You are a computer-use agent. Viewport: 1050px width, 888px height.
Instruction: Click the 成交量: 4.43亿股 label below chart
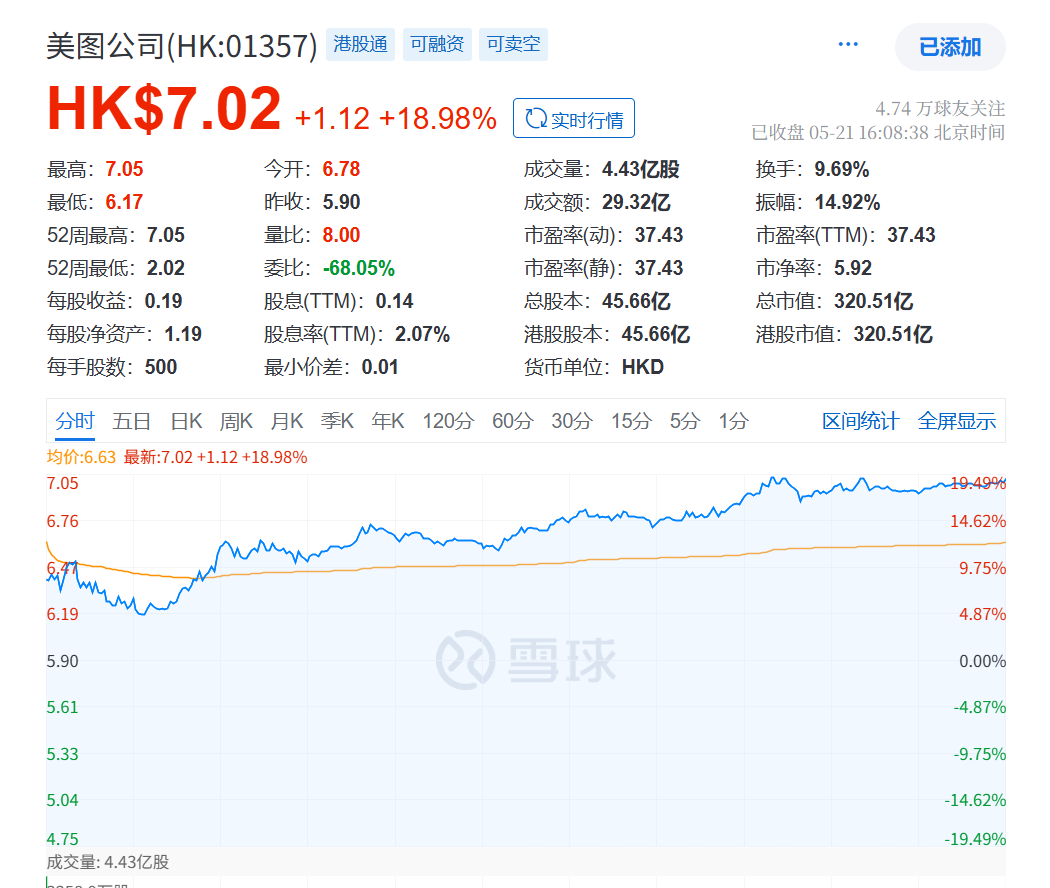point(108,862)
